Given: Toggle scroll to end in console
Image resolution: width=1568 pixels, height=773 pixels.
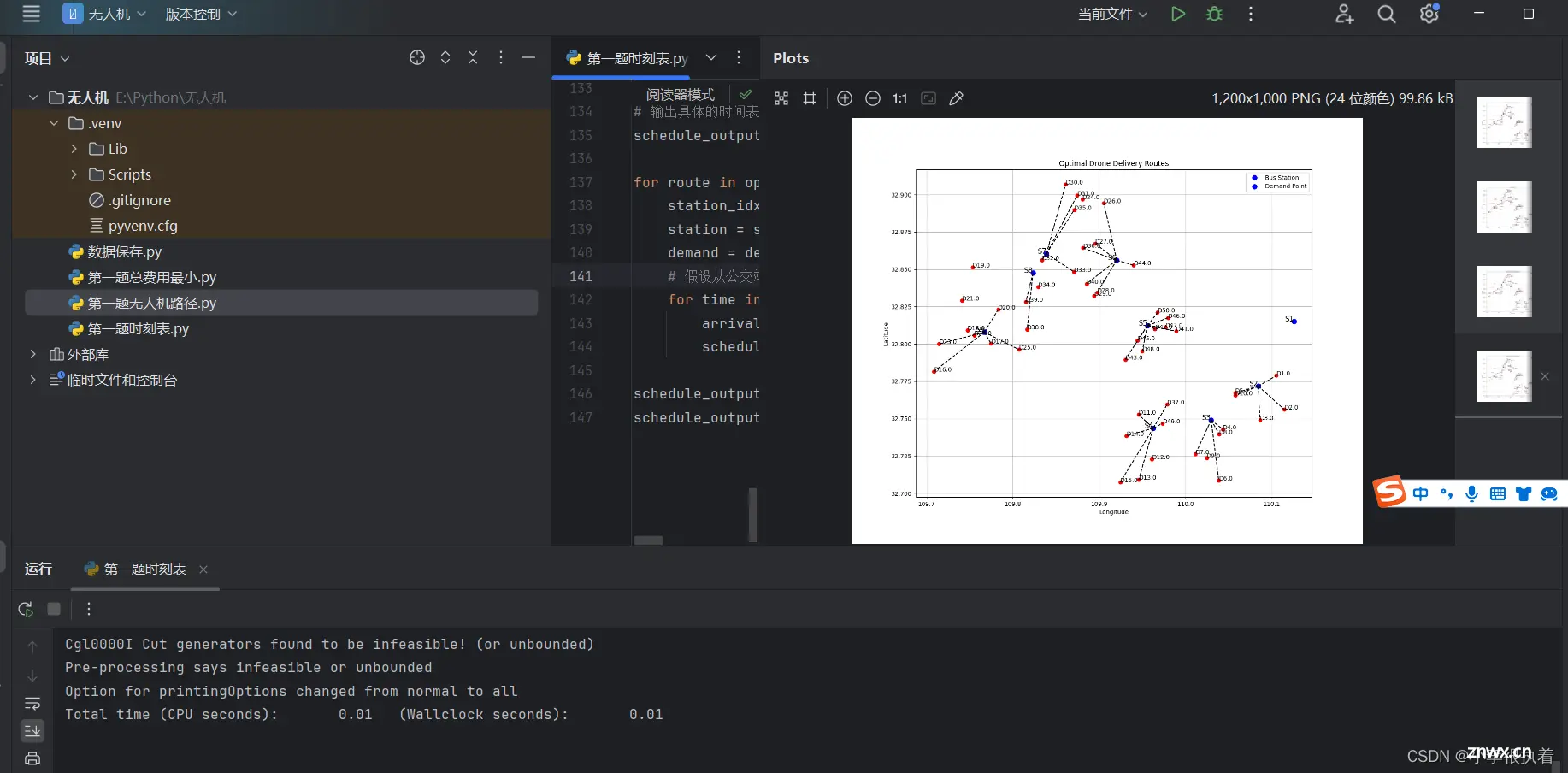Looking at the screenshot, I should (x=32, y=730).
